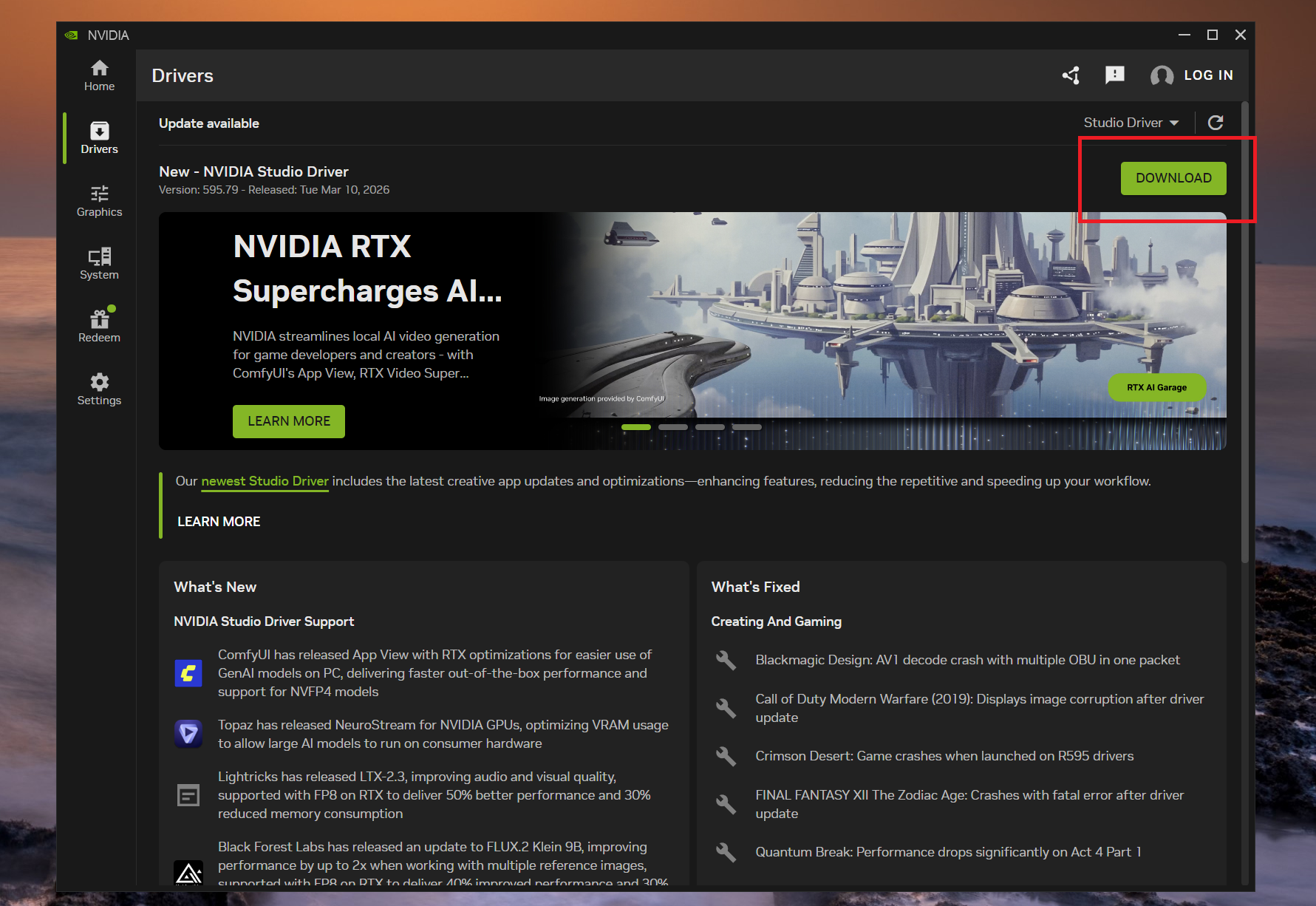Expand the Studio Driver dropdown
The image size is (1316, 906).
(1131, 123)
